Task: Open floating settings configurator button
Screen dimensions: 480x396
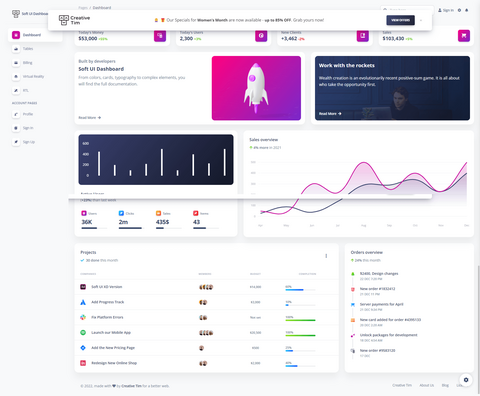Action: tap(466, 380)
